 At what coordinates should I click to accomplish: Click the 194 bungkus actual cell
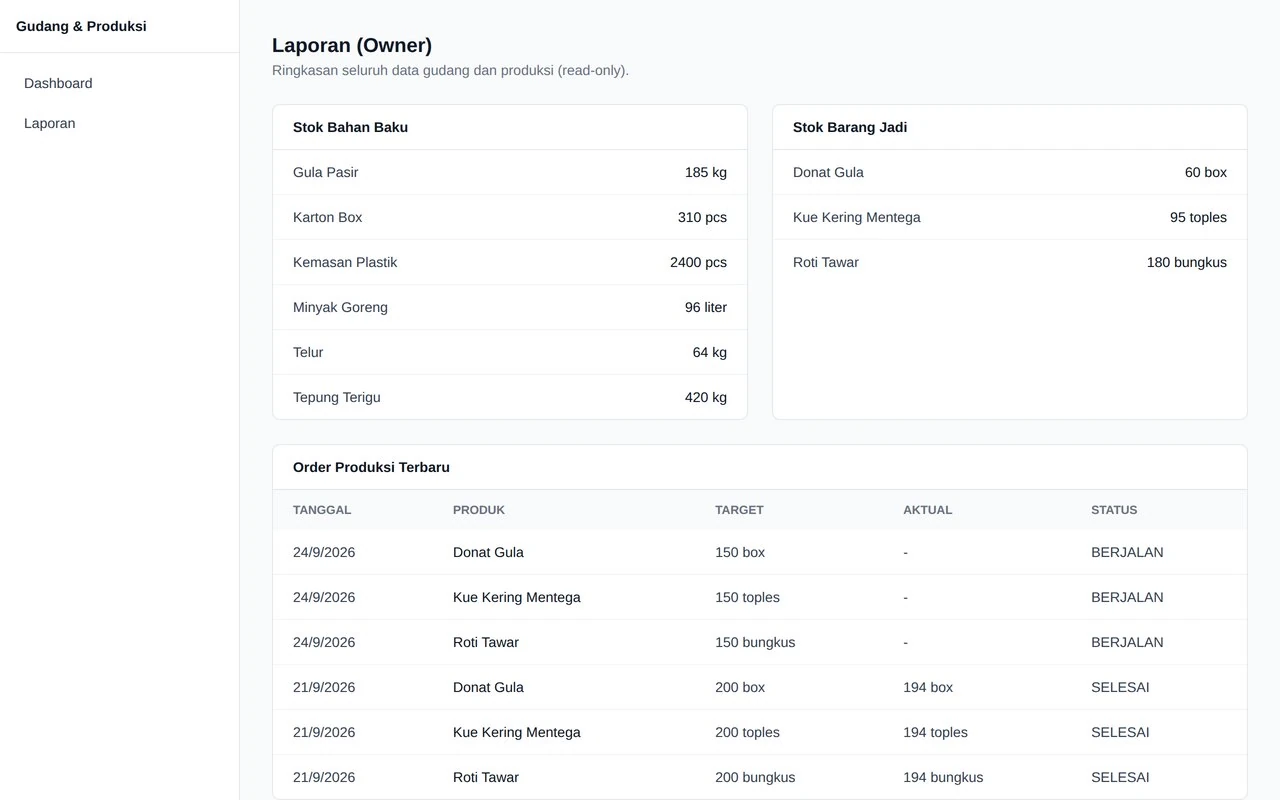943,777
